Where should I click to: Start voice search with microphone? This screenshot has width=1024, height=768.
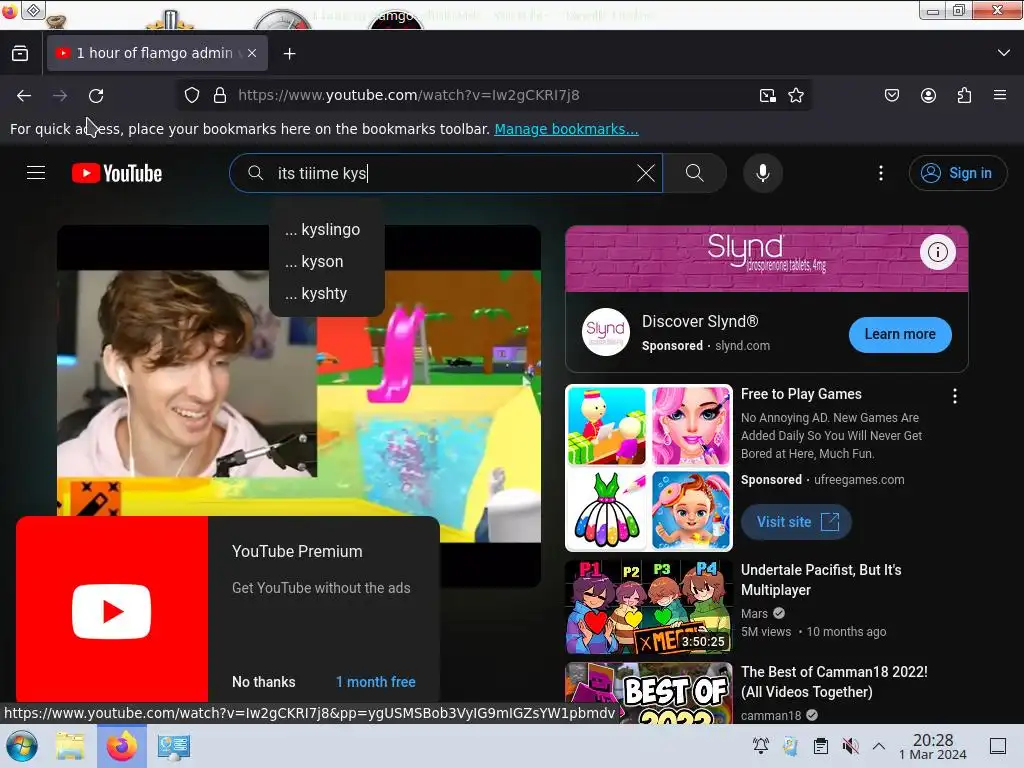[763, 173]
